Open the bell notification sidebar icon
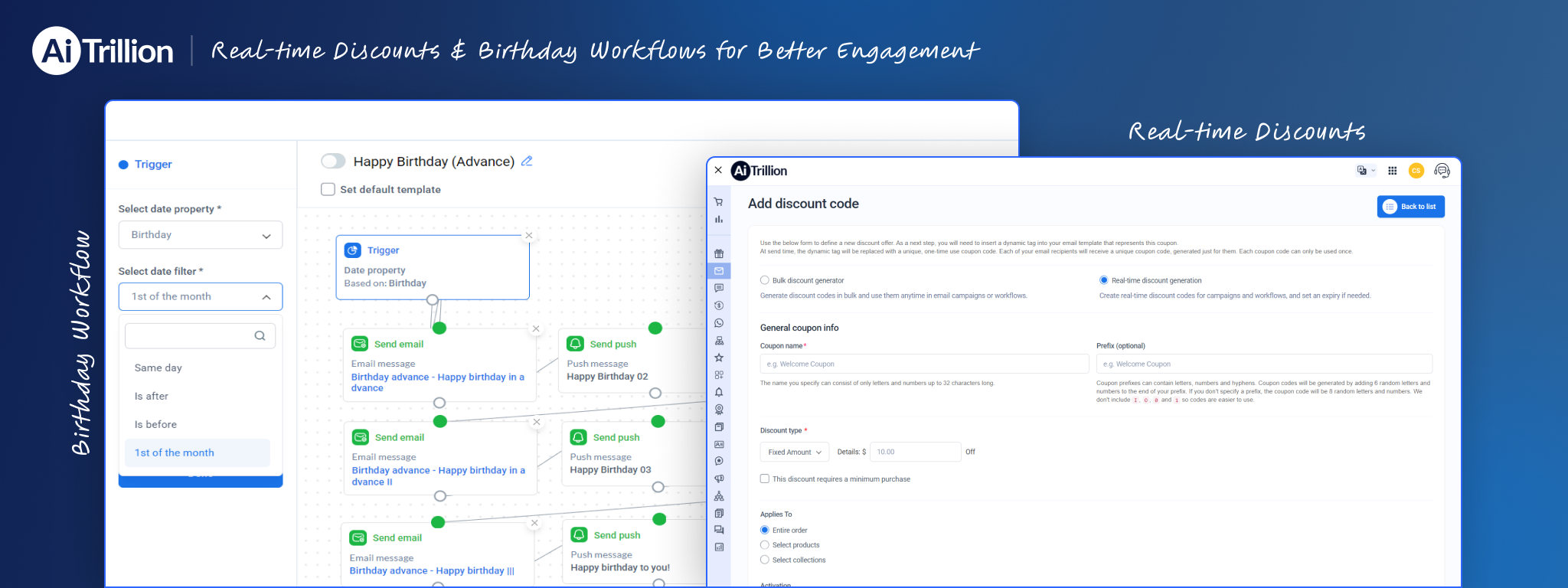 point(718,392)
